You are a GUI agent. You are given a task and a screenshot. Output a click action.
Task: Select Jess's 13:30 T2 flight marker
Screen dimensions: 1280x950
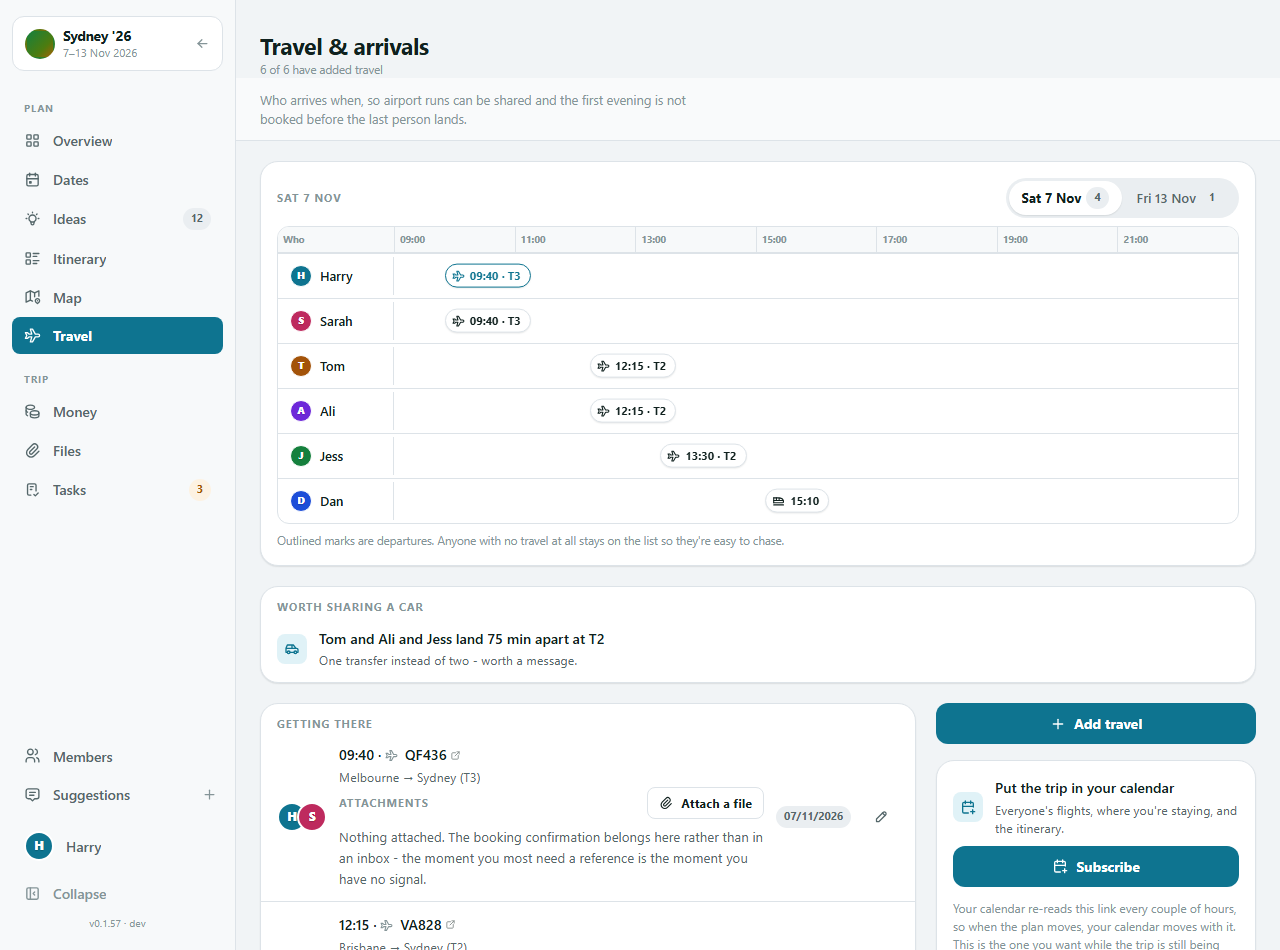coord(703,456)
